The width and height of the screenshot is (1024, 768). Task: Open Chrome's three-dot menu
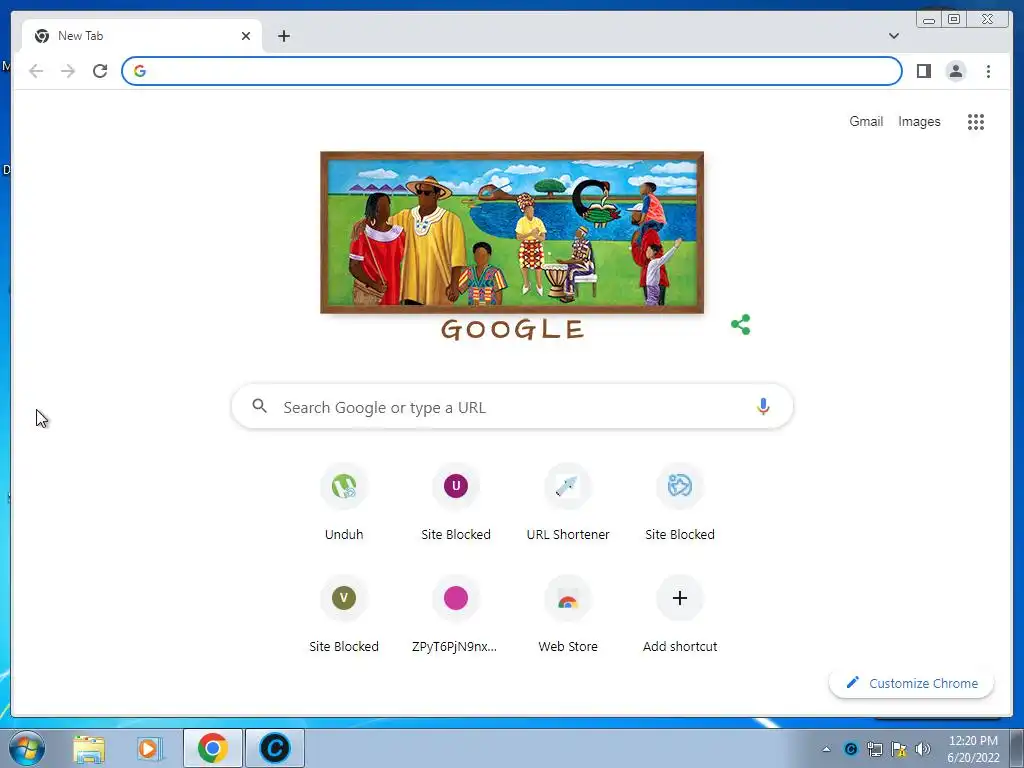pos(988,71)
